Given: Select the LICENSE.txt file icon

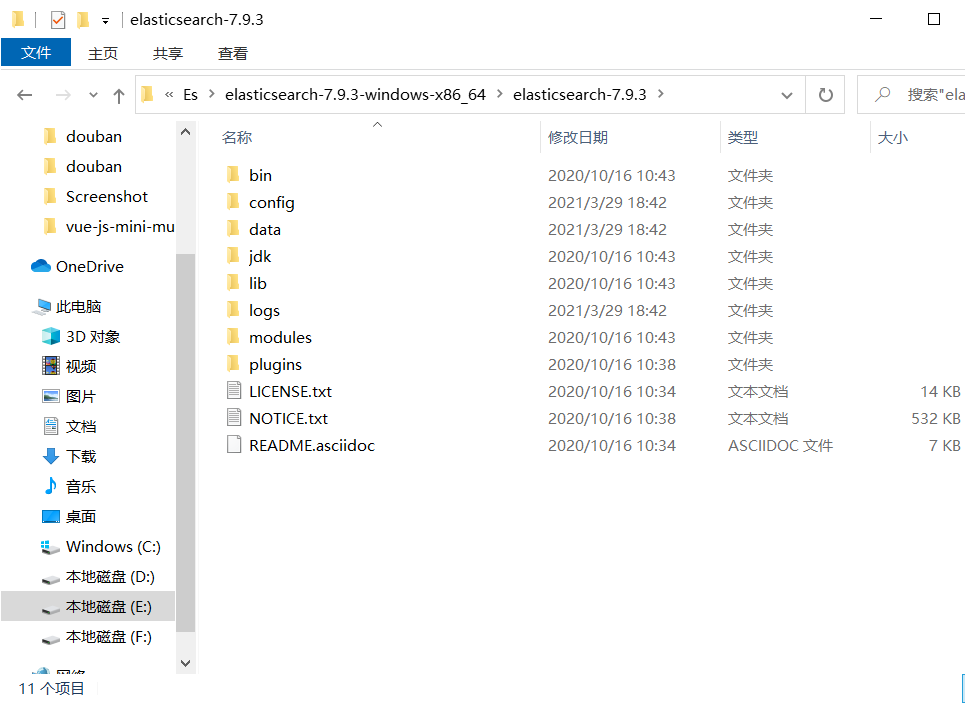Looking at the screenshot, I should [x=234, y=391].
